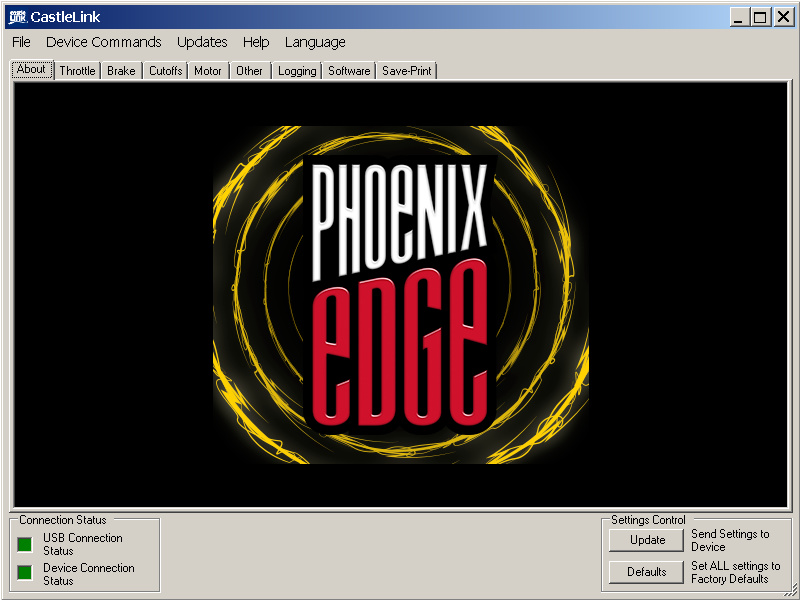Viewport: 800px width, 600px height.
Task: Open the Help menu
Action: click(x=256, y=42)
